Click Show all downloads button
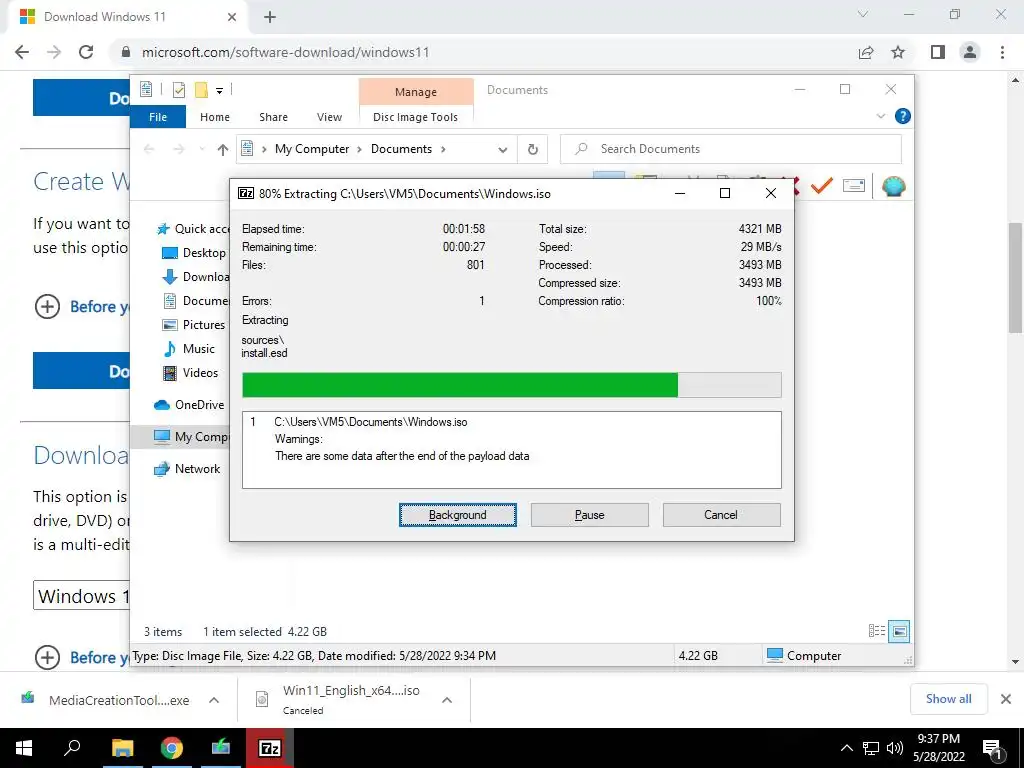 click(x=948, y=699)
